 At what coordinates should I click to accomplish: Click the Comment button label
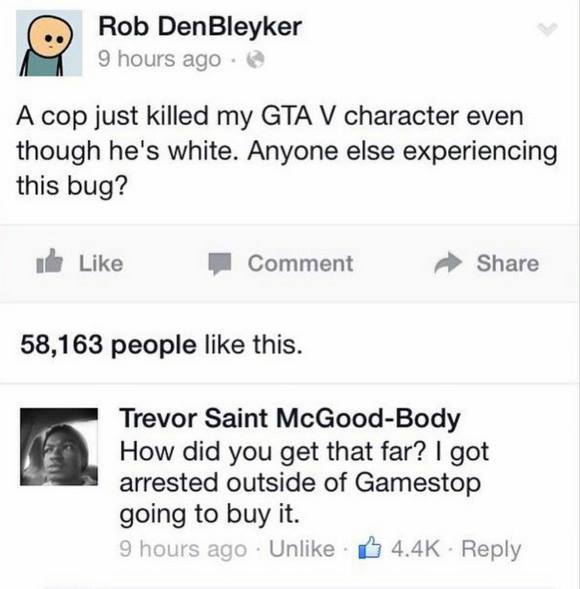(301, 263)
